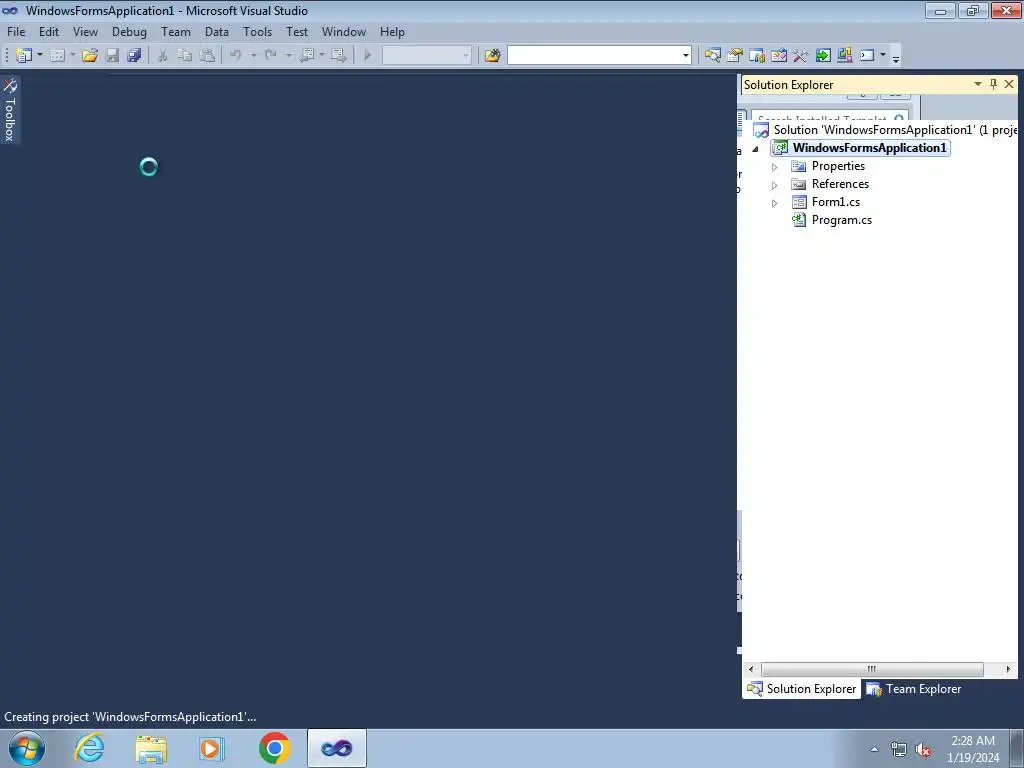1024x768 pixels.
Task: Click the Solution Explorer horizontal scrollbar thumb
Action: (872, 669)
